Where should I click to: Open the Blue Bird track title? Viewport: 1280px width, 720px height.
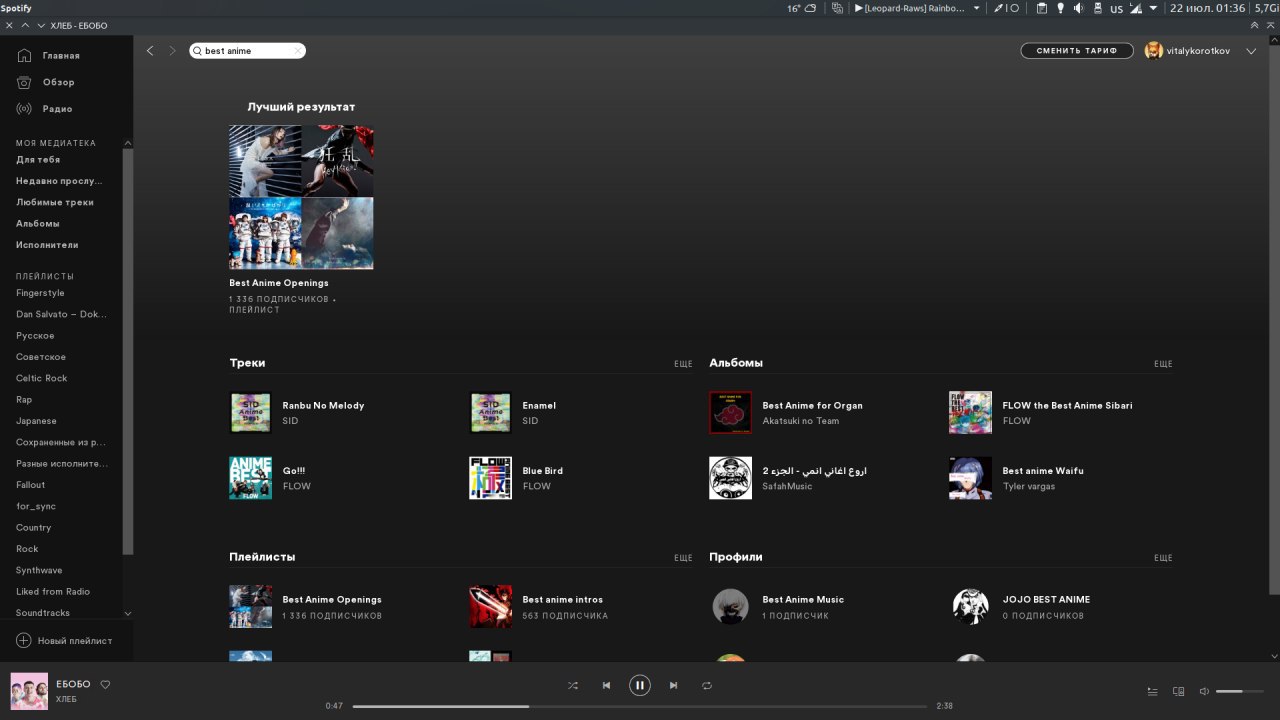pyautogui.click(x=542, y=471)
